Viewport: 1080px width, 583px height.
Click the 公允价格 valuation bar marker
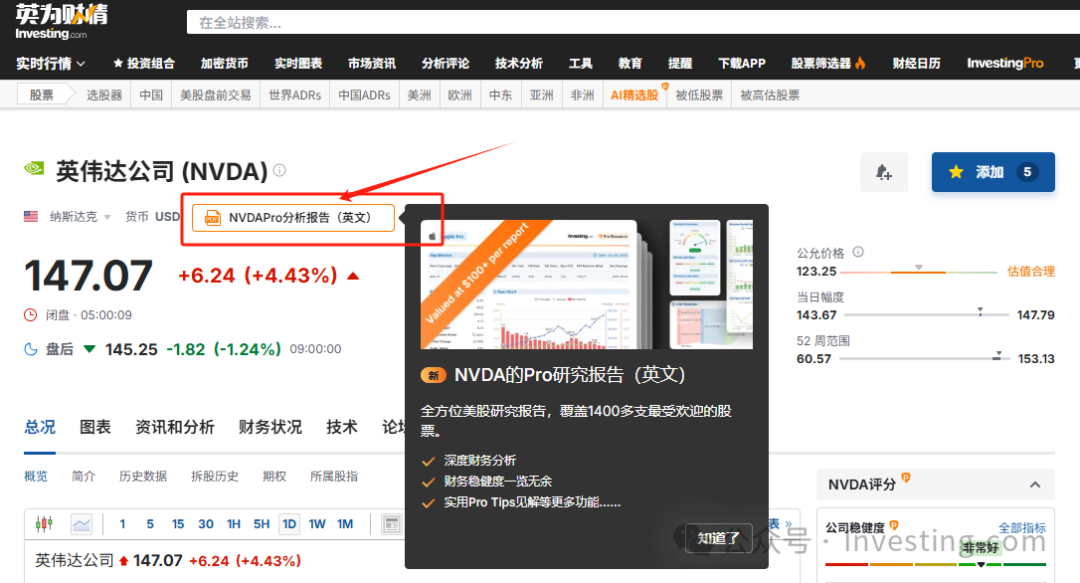coord(918,267)
